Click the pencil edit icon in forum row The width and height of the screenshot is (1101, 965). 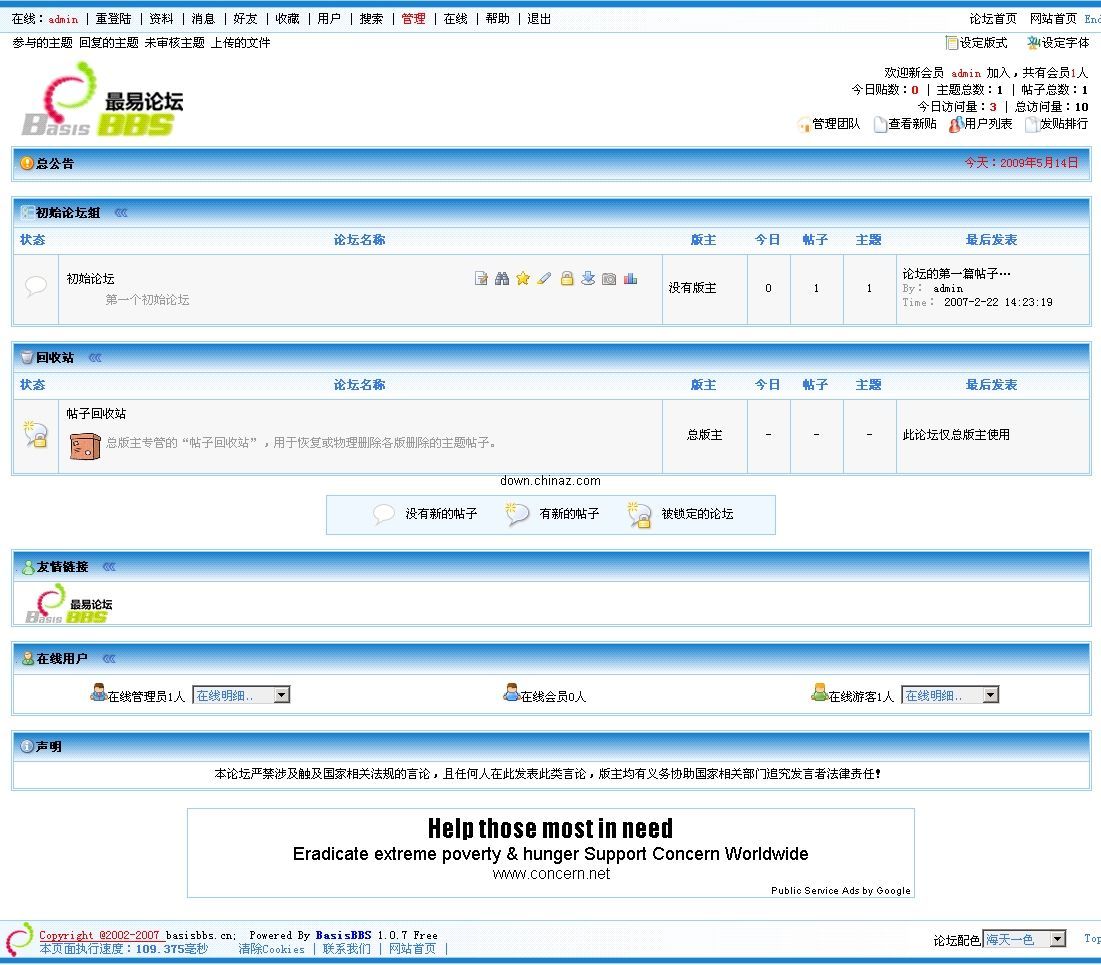tap(544, 279)
